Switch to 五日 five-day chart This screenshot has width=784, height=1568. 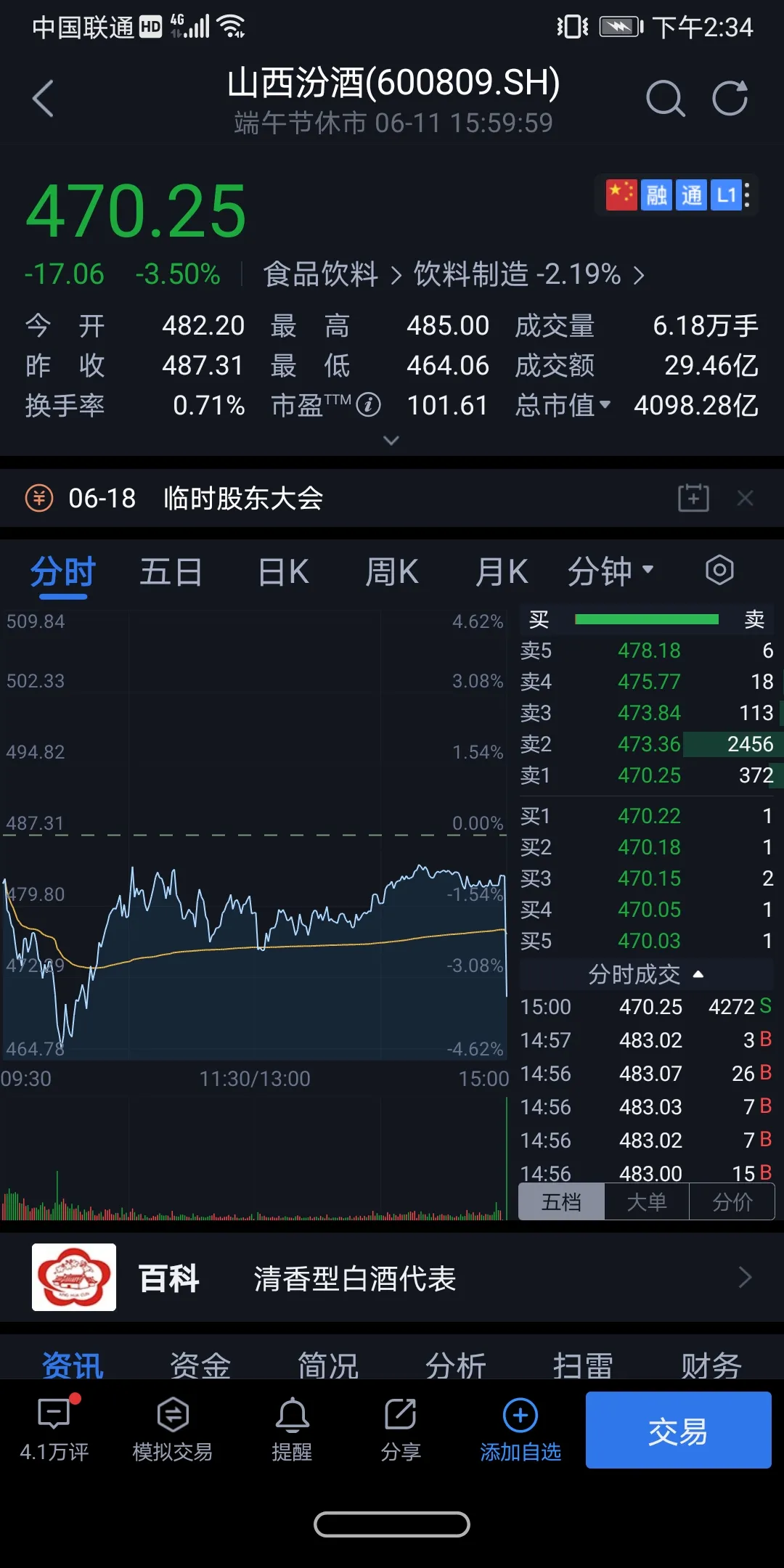[x=171, y=572]
